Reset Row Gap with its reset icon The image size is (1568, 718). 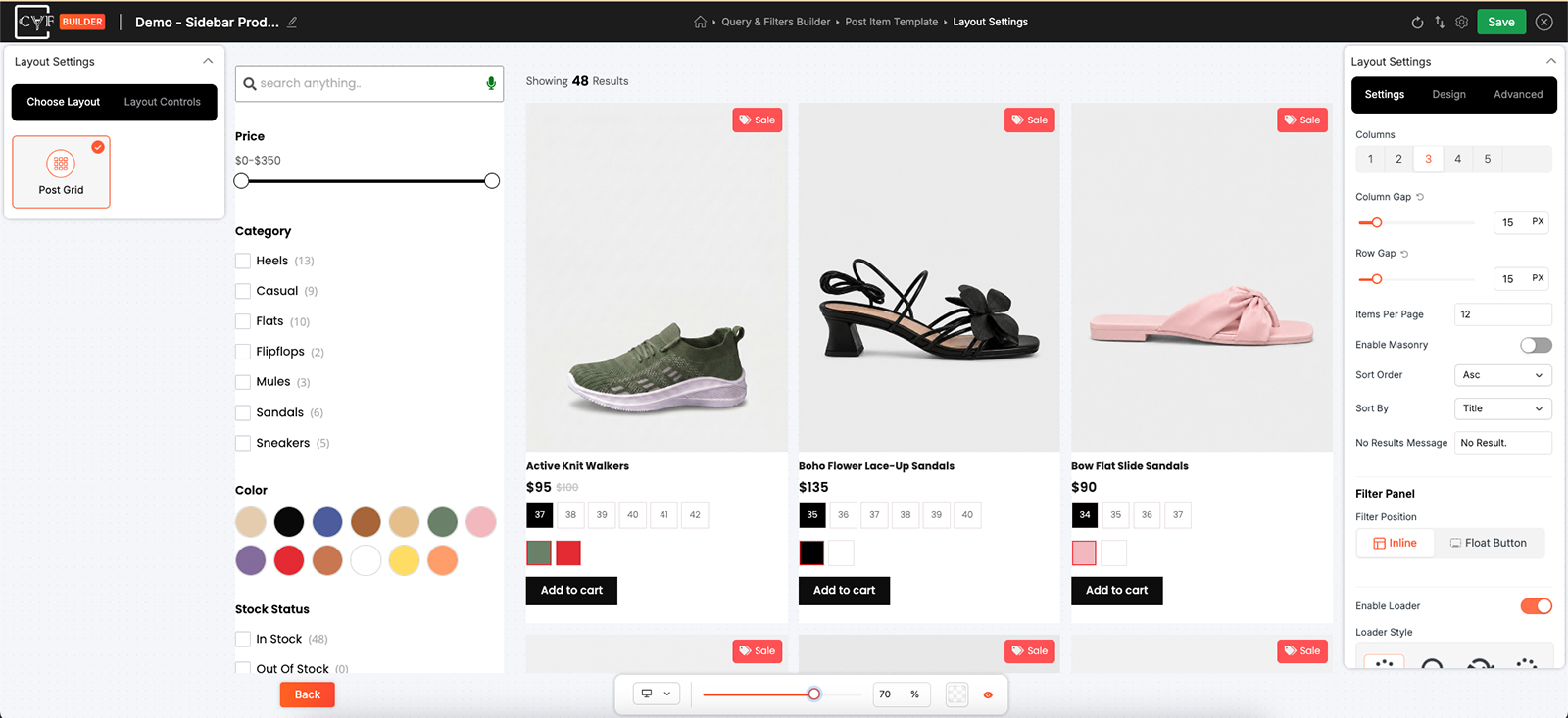click(x=1404, y=254)
